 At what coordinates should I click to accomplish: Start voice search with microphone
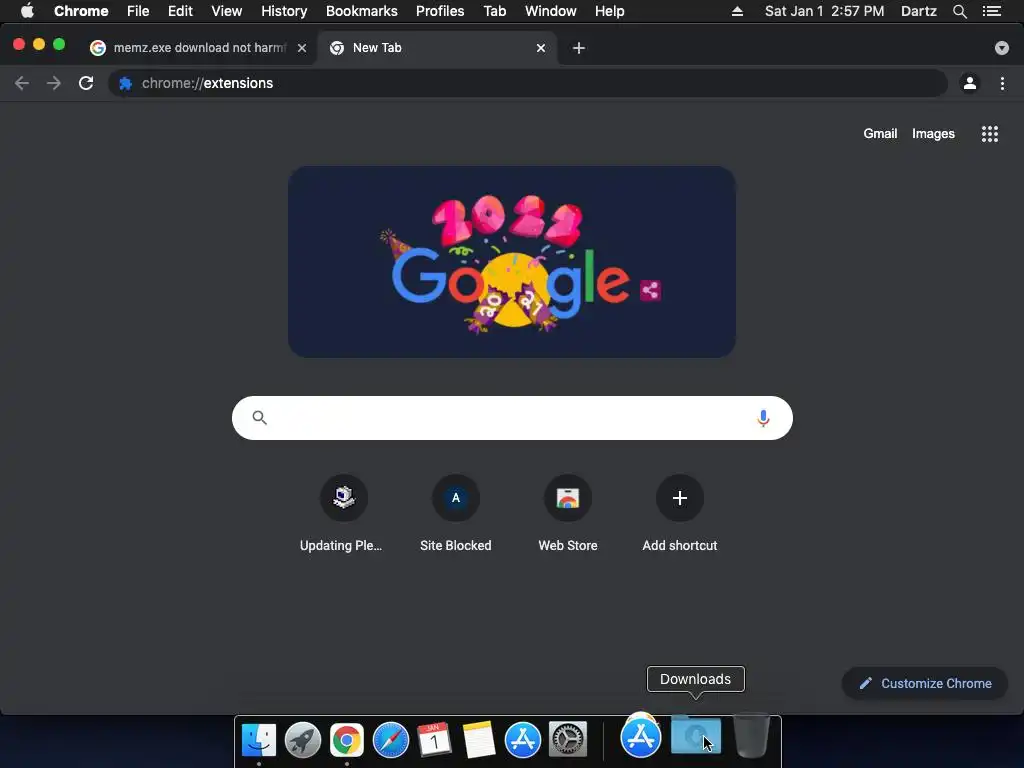763,418
